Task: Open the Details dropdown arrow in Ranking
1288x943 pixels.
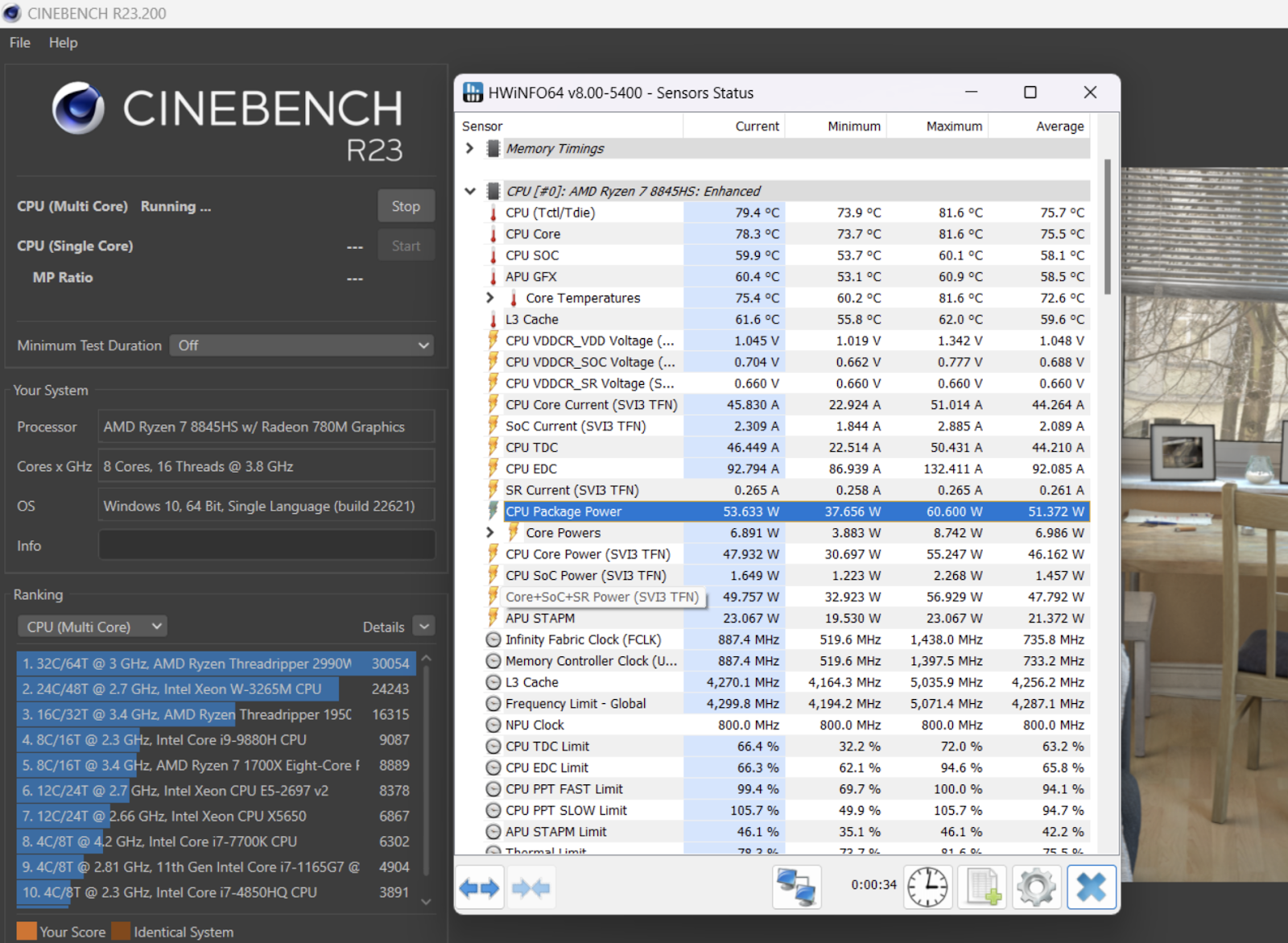Action: pos(424,626)
